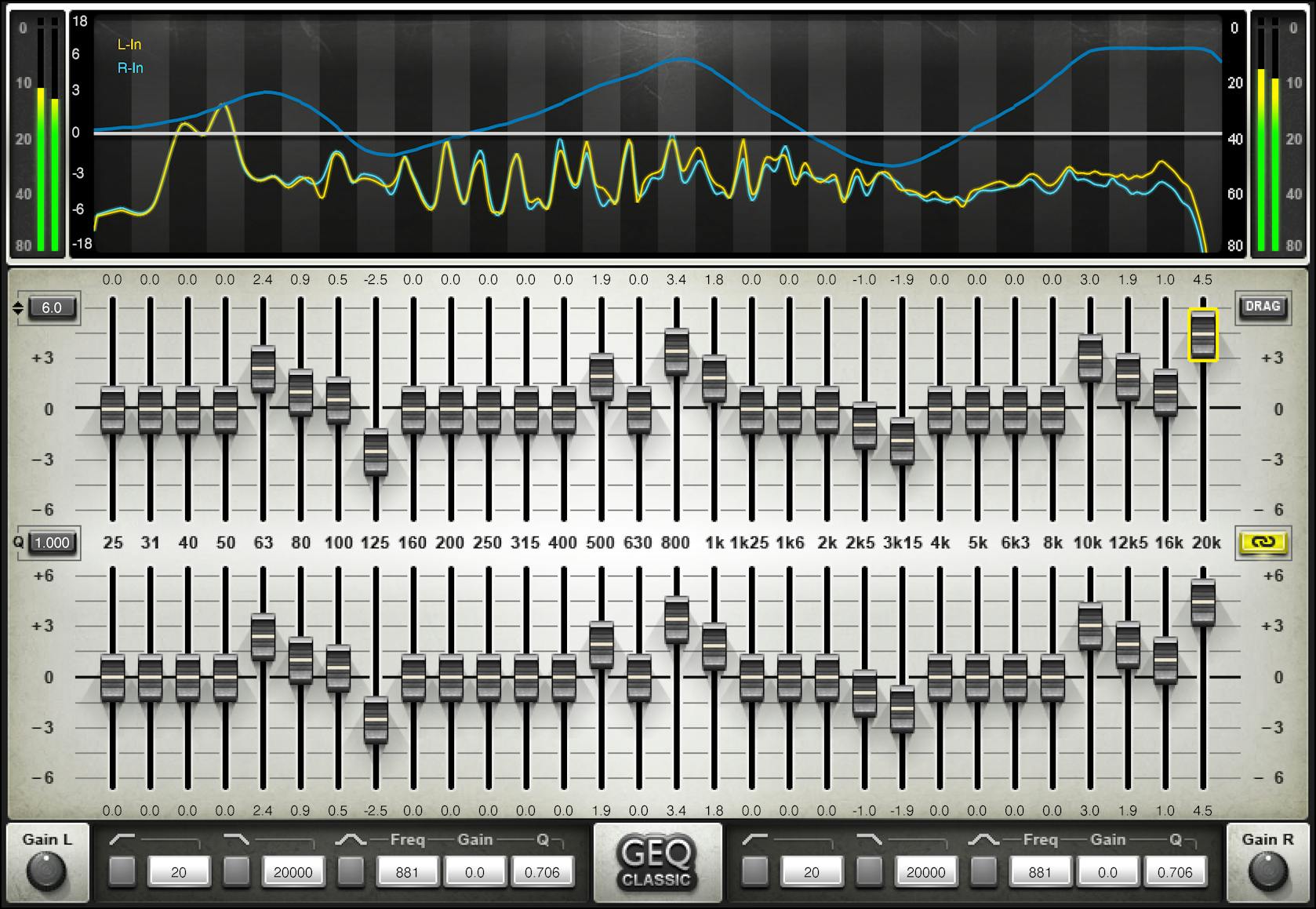Enable the right bell filter toggle button

click(983, 871)
